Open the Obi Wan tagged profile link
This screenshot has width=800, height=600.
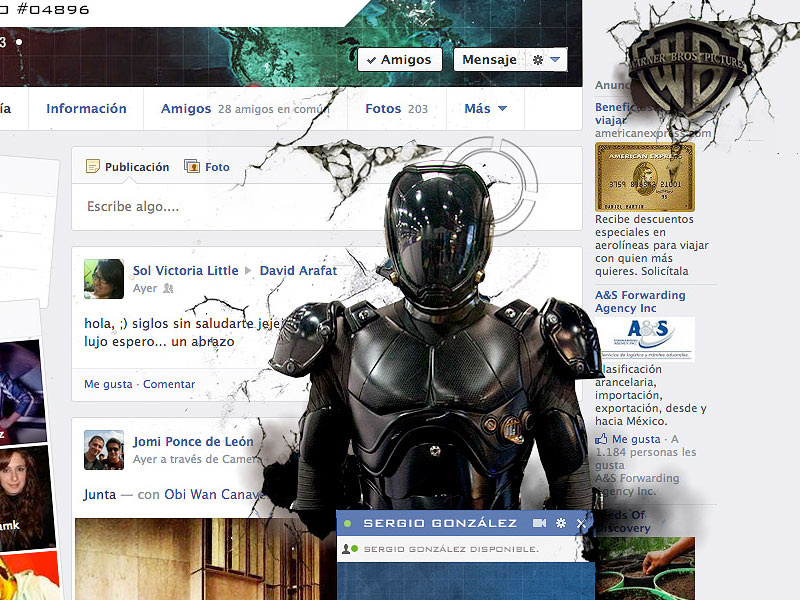[214, 494]
